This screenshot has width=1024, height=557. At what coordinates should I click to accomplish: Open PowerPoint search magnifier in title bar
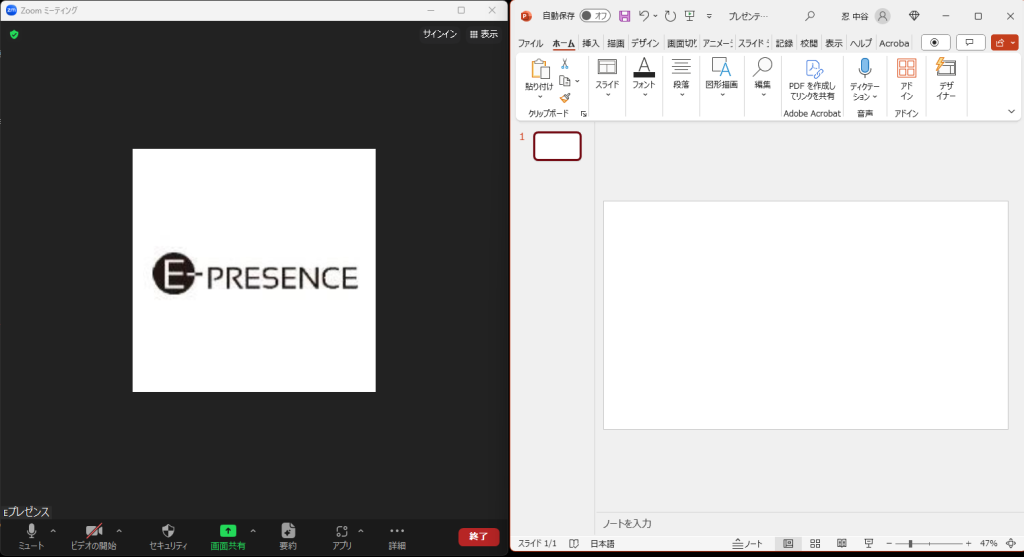810,16
